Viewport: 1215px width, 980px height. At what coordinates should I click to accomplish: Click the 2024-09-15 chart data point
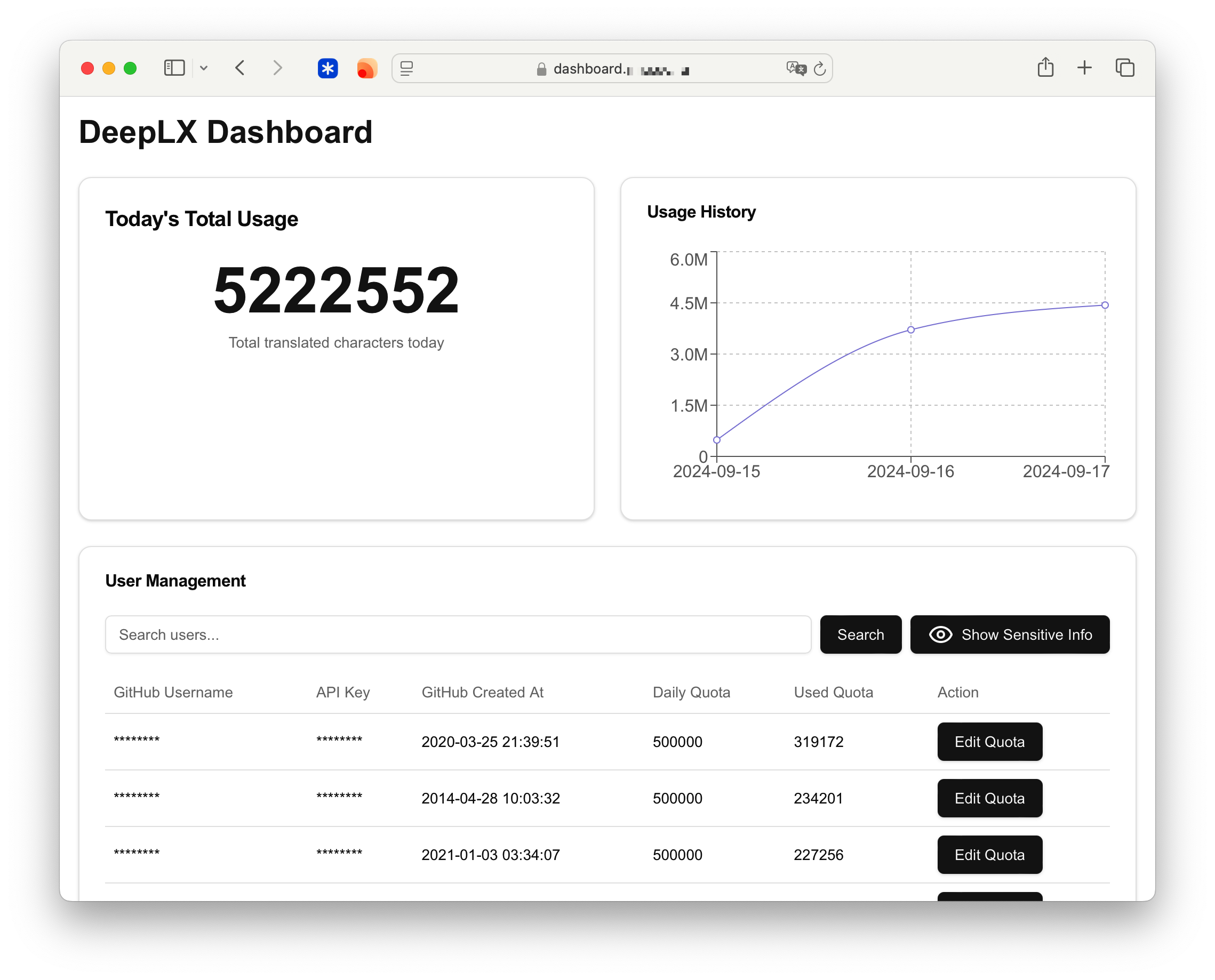click(716, 440)
